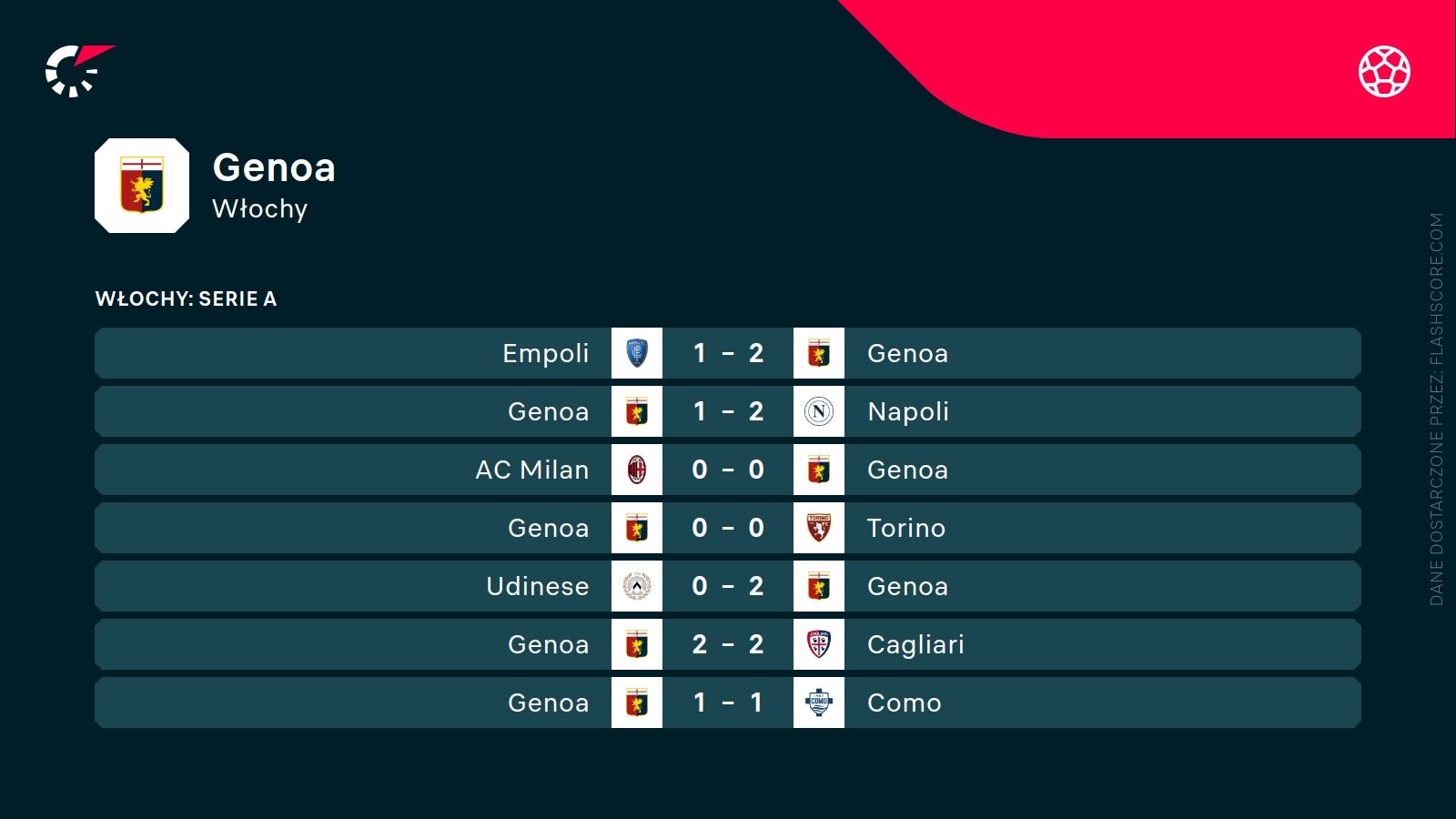
Task: Click the Włochy country label under Genoa
Action: pyautogui.click(x=260, y=208)
